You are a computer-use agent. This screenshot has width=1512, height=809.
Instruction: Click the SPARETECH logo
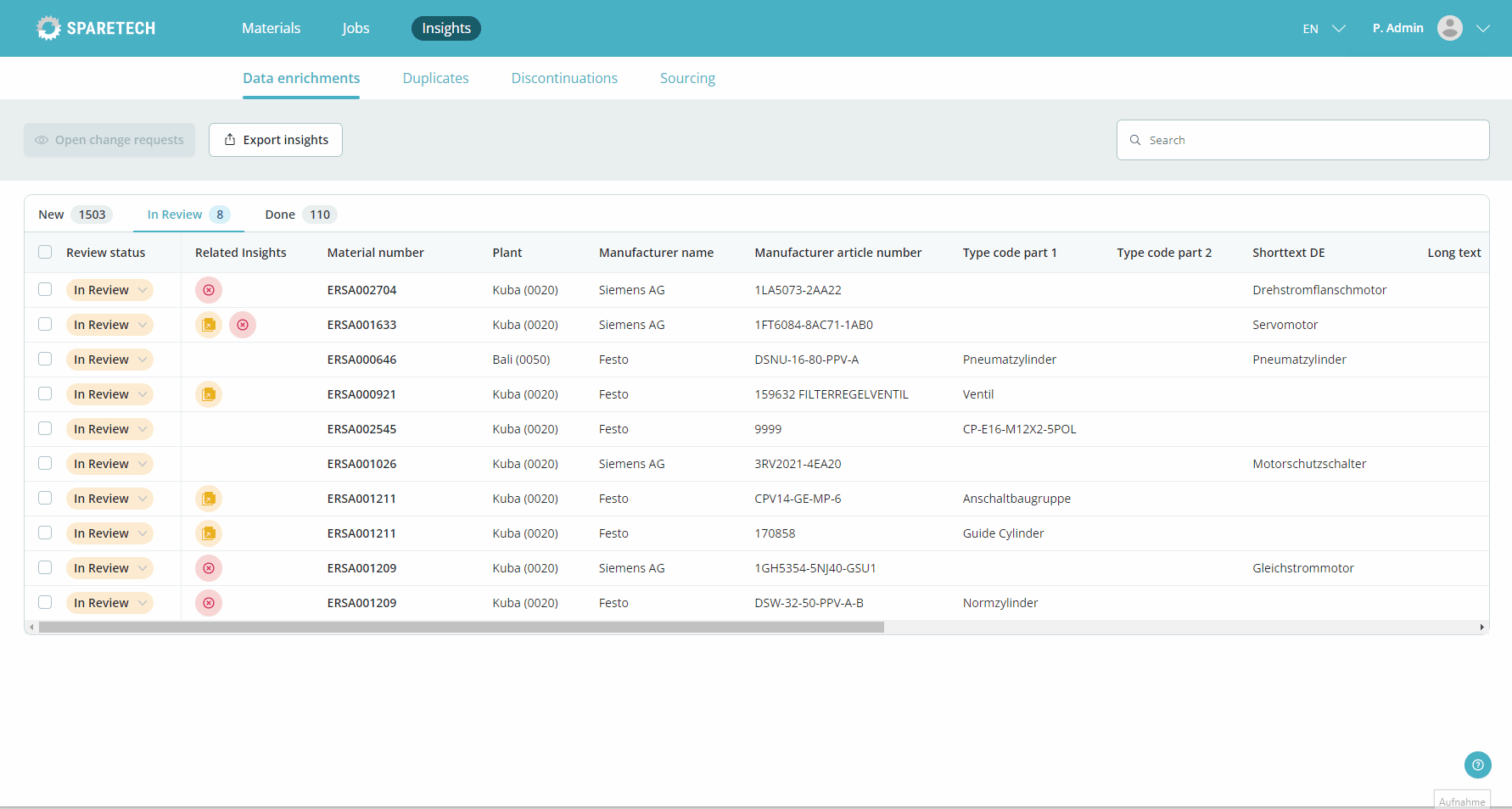[x=97, y=28]
